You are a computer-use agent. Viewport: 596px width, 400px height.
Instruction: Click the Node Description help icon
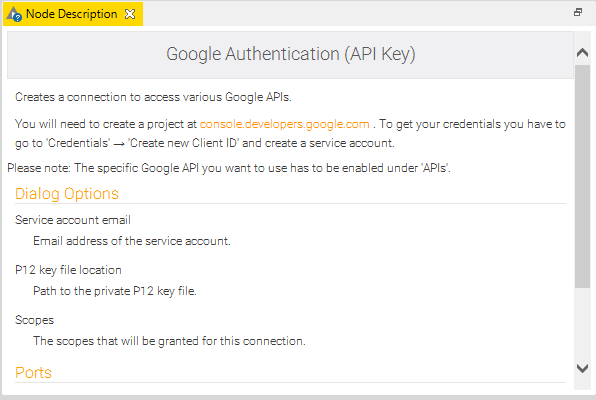(14, 14)
